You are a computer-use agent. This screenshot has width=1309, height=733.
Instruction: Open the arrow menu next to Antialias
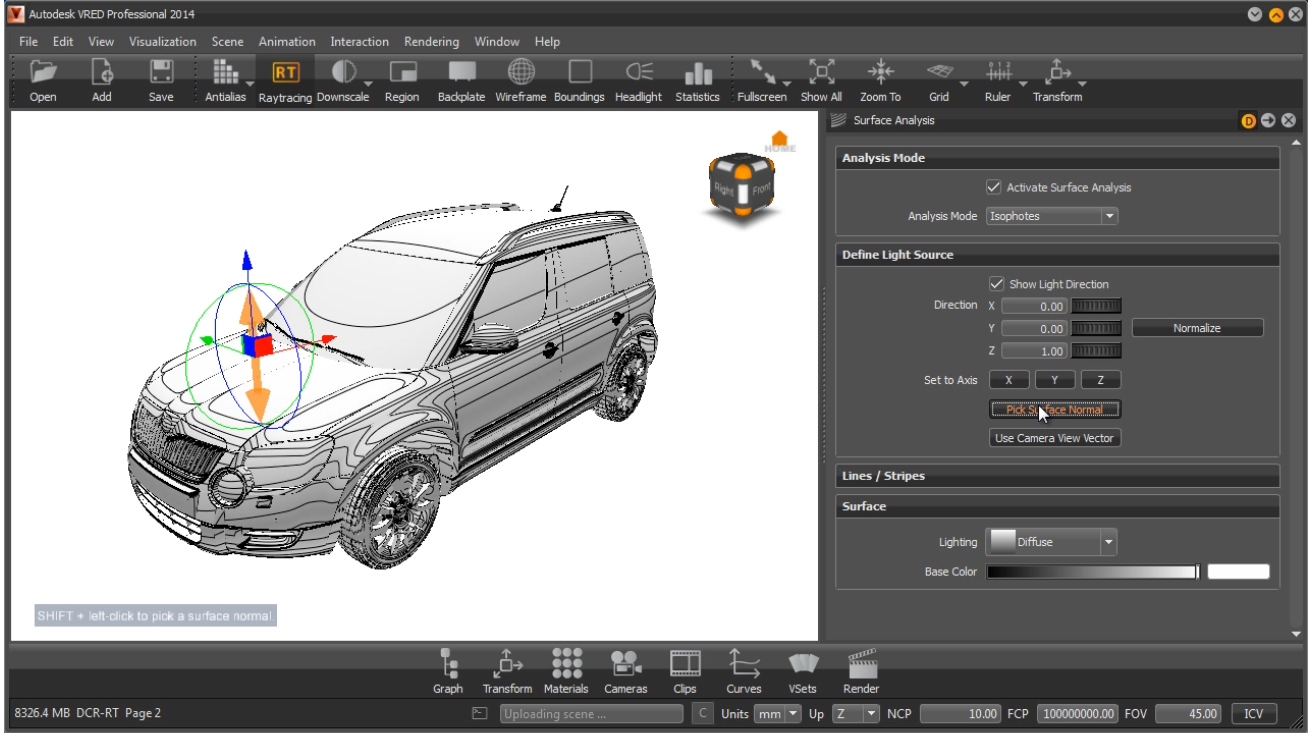249,84
